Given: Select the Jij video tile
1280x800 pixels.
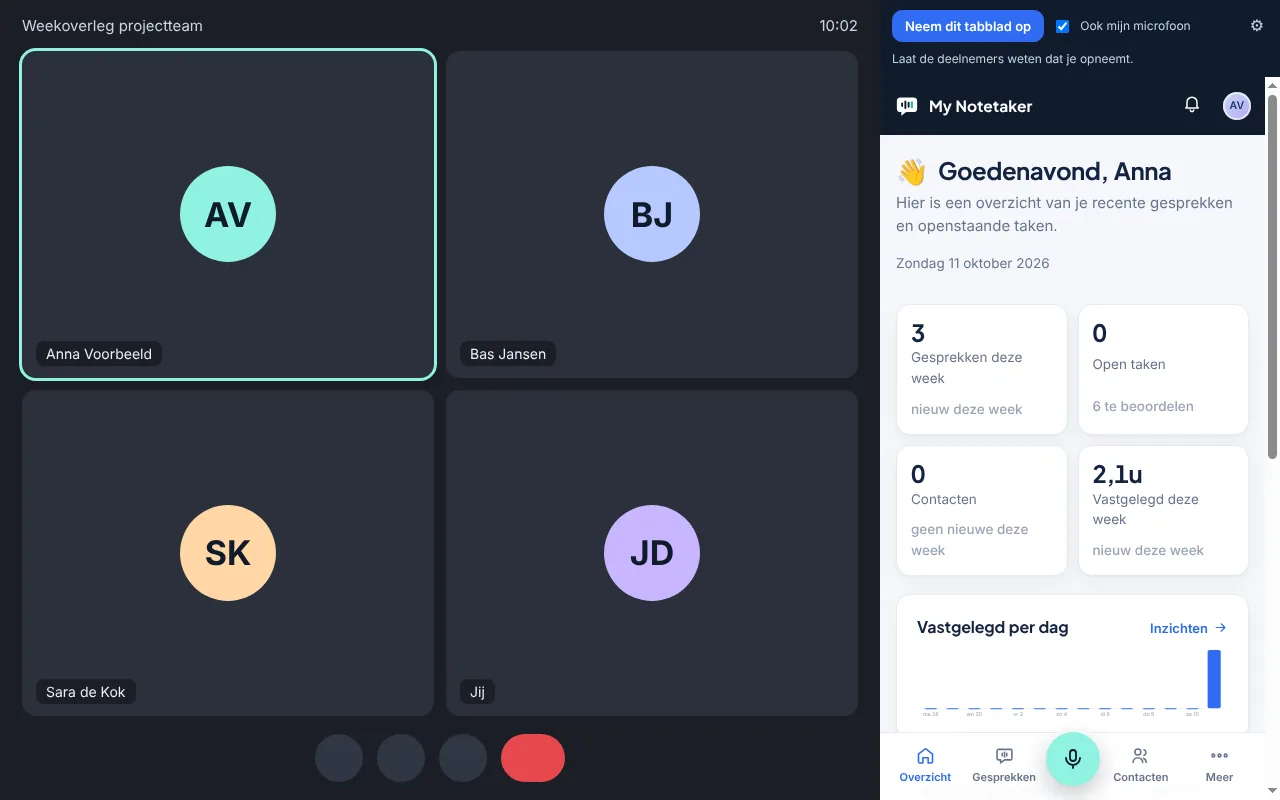Looking at the screenshot, I should (652, 553).
